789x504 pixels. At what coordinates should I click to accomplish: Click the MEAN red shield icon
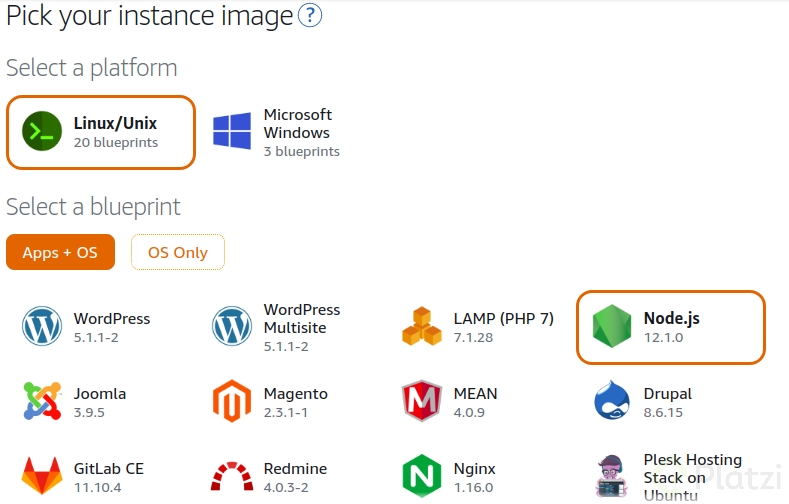(422, 401)
